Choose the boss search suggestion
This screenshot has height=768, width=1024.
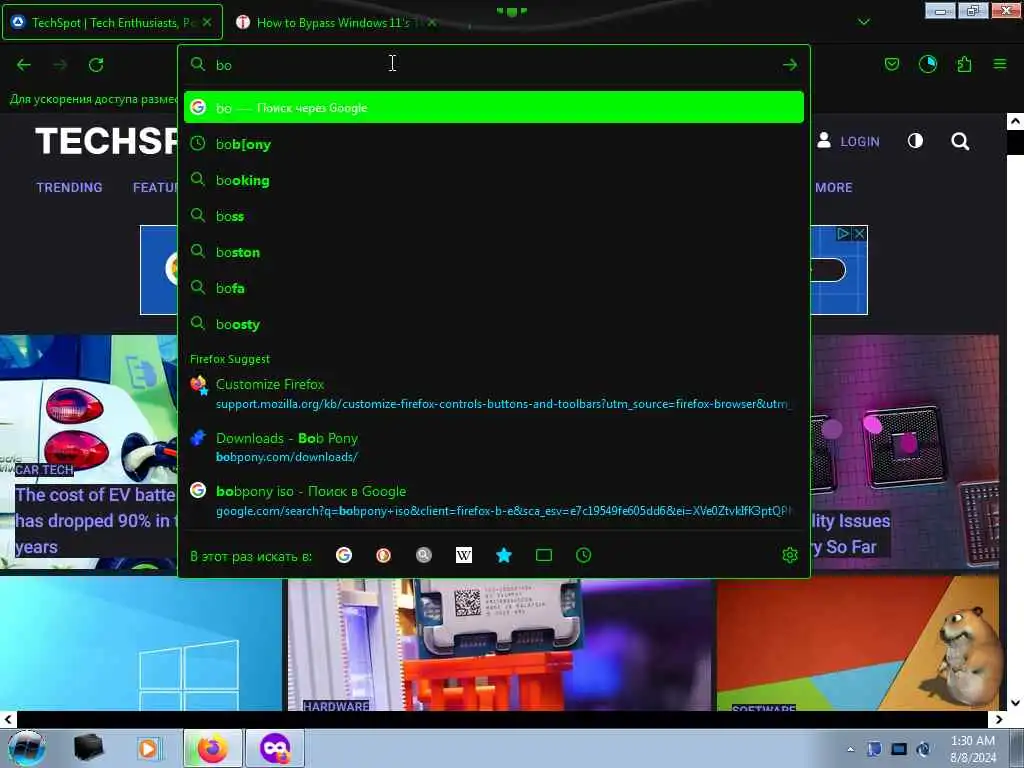pyautogui.click(x=494, y=216)
